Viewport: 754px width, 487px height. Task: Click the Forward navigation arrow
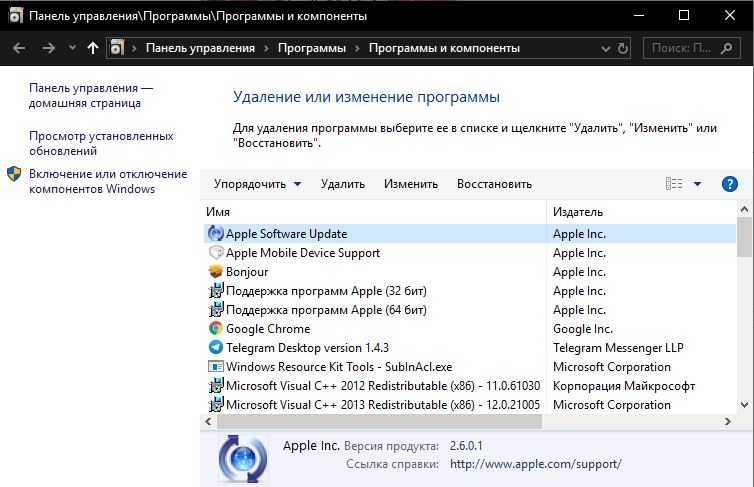click(48, 48)
